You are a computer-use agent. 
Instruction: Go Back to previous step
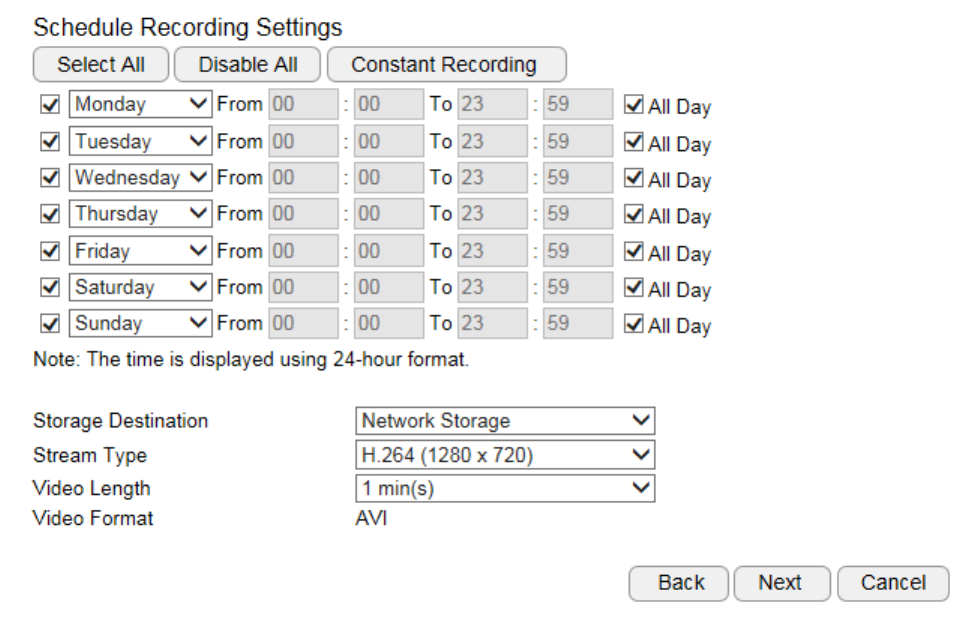[x=680, y=583]
